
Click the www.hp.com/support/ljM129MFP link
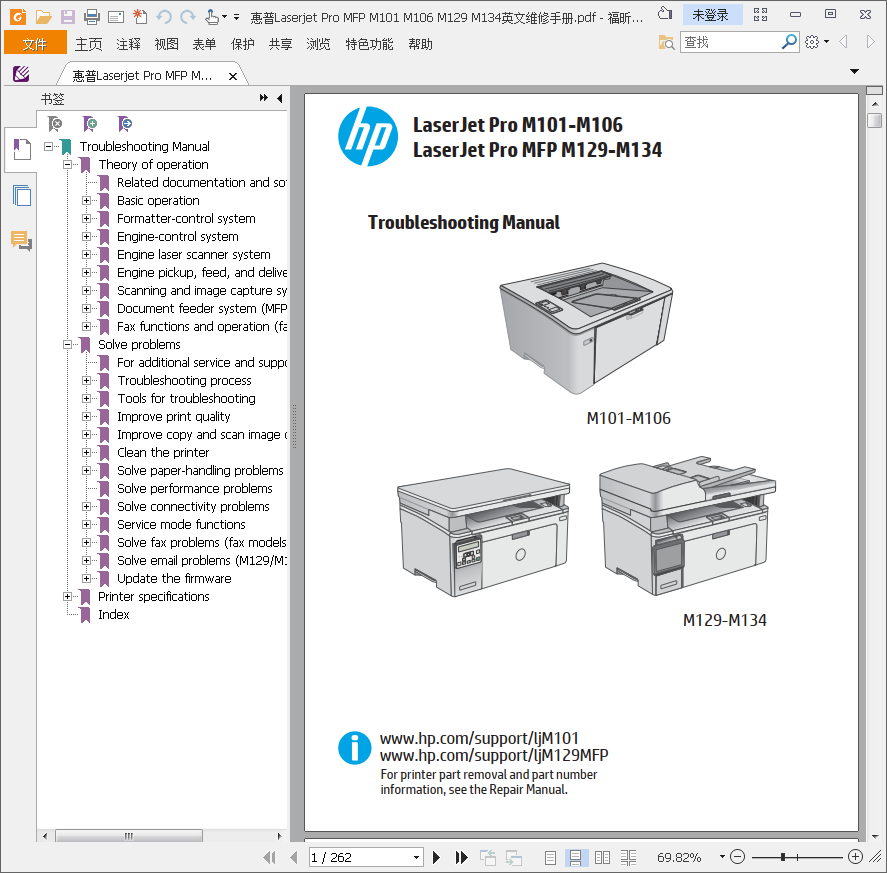click(494, 755)
